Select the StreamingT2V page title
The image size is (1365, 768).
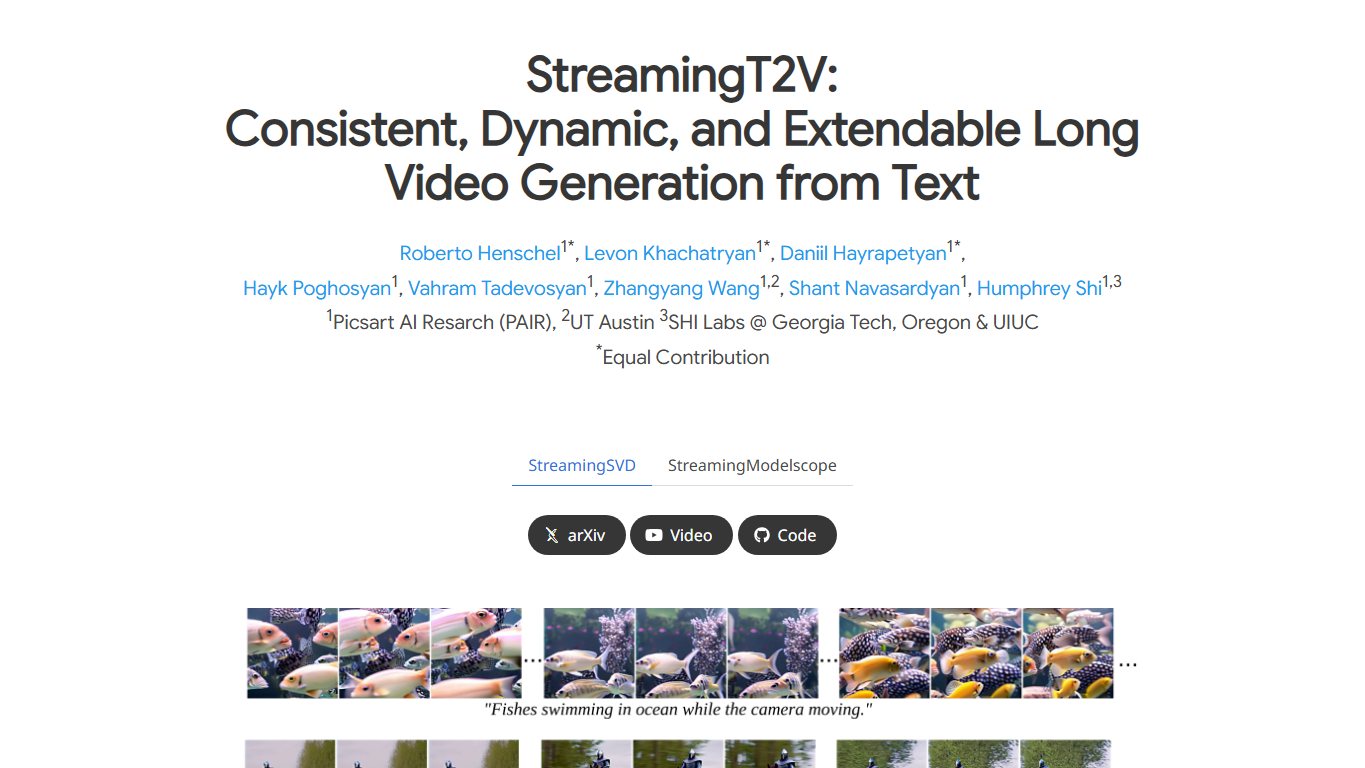tap(682, 129)
